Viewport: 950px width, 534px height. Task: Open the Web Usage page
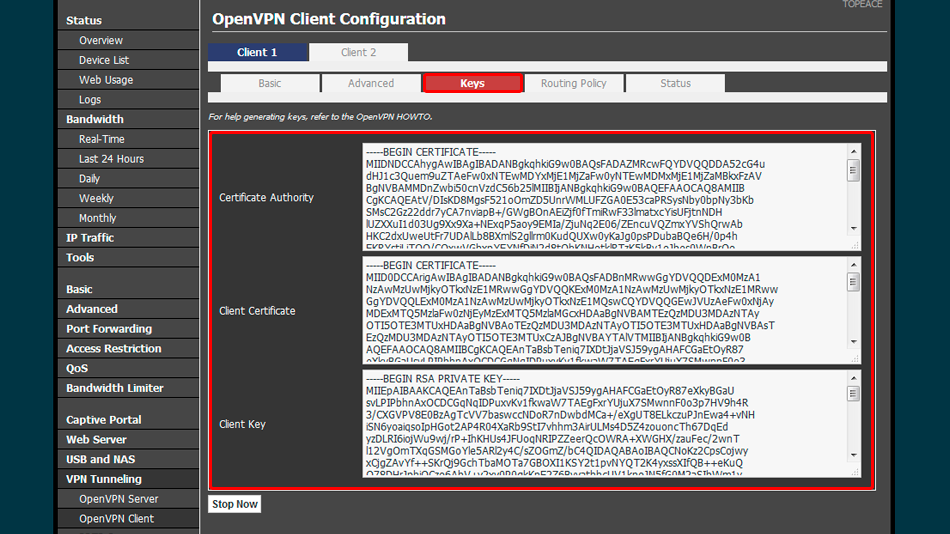(x=106, y=80)
